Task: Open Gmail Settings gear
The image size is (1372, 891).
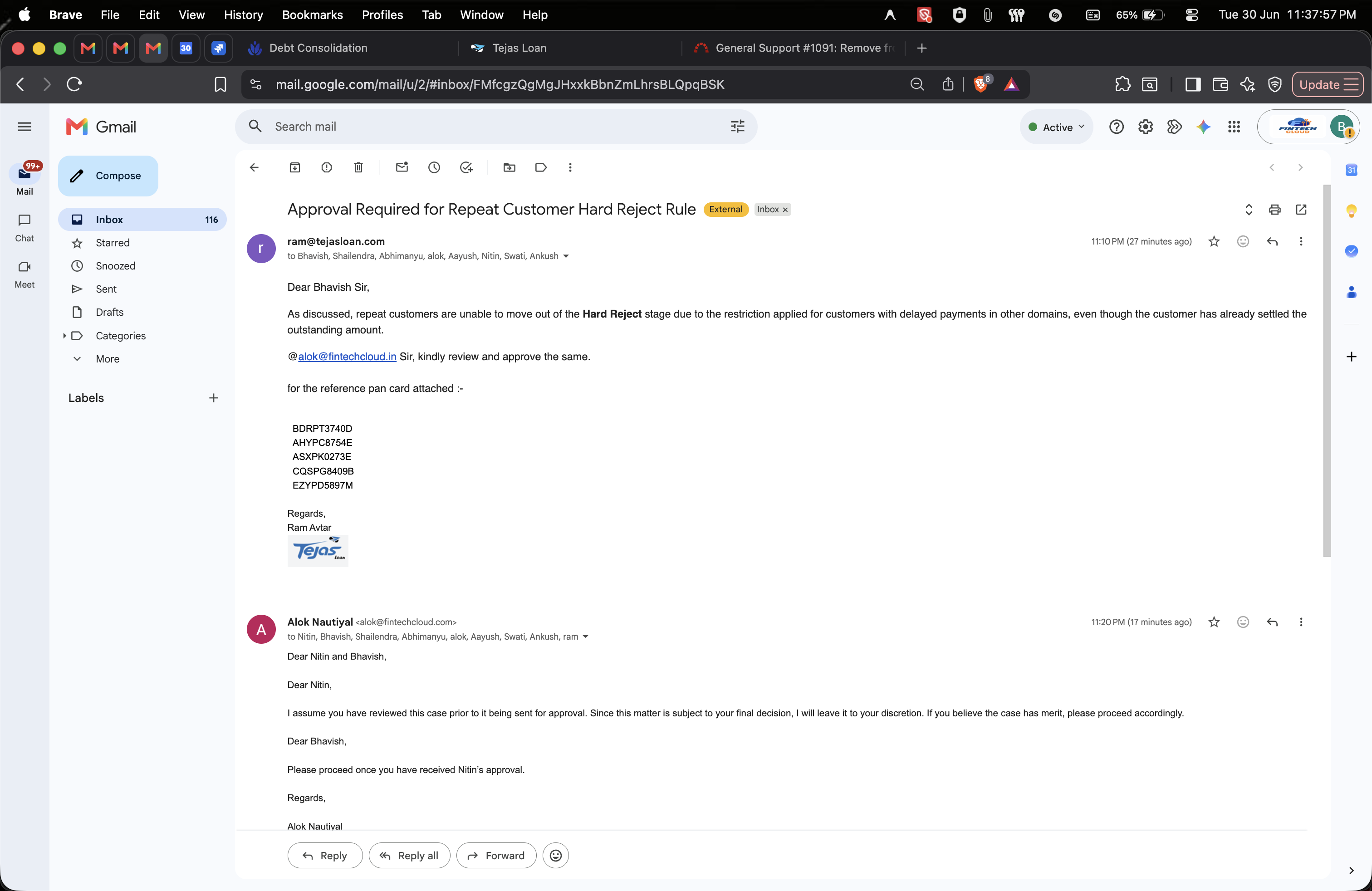Action: point(1146,127)
